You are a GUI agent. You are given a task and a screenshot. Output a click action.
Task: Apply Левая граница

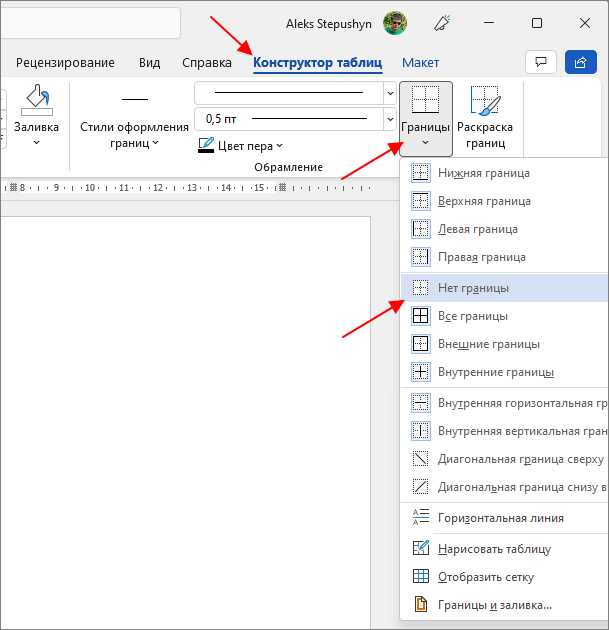pos(505,229)
